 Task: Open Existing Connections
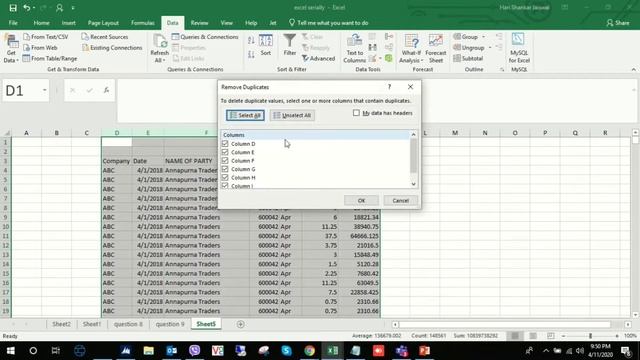[x=112, y=48]
